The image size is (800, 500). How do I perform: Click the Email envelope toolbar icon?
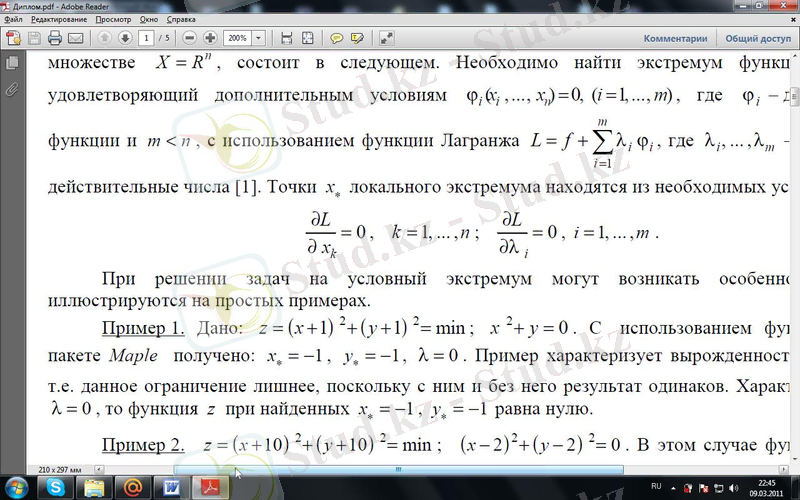click(x=77, y=38)
